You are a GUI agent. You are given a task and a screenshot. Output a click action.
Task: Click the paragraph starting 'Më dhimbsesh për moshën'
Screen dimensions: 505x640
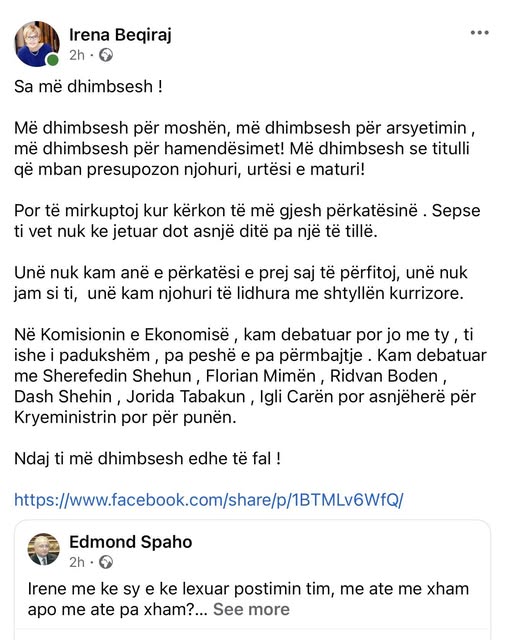pyautogui.click(x=245, y=149)
